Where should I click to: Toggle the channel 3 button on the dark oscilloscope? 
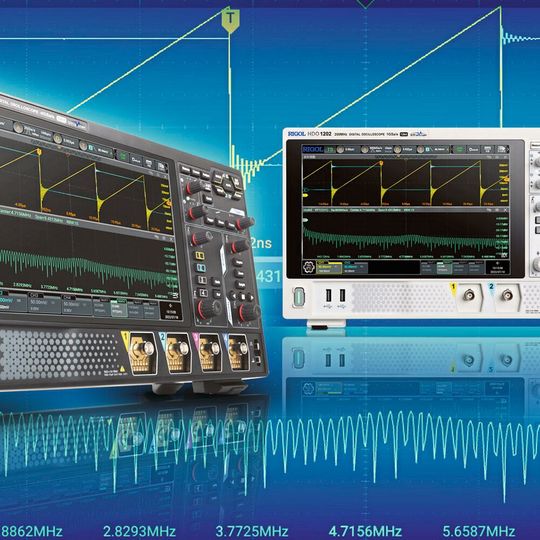tap(202, 280)
